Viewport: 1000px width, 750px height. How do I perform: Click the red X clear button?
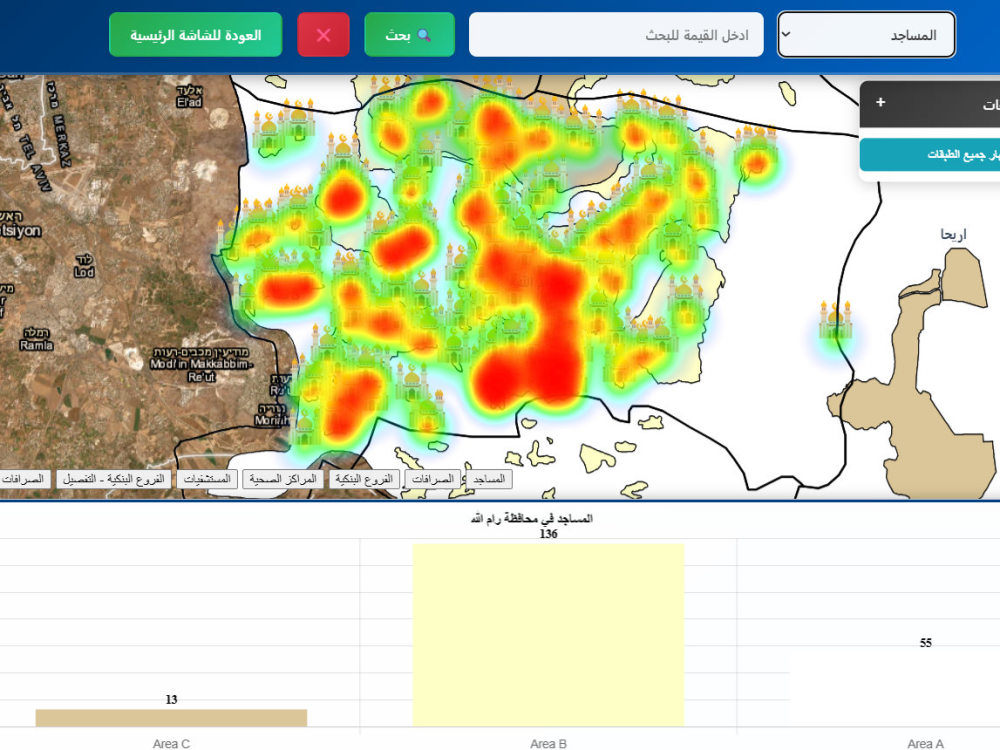323,34
